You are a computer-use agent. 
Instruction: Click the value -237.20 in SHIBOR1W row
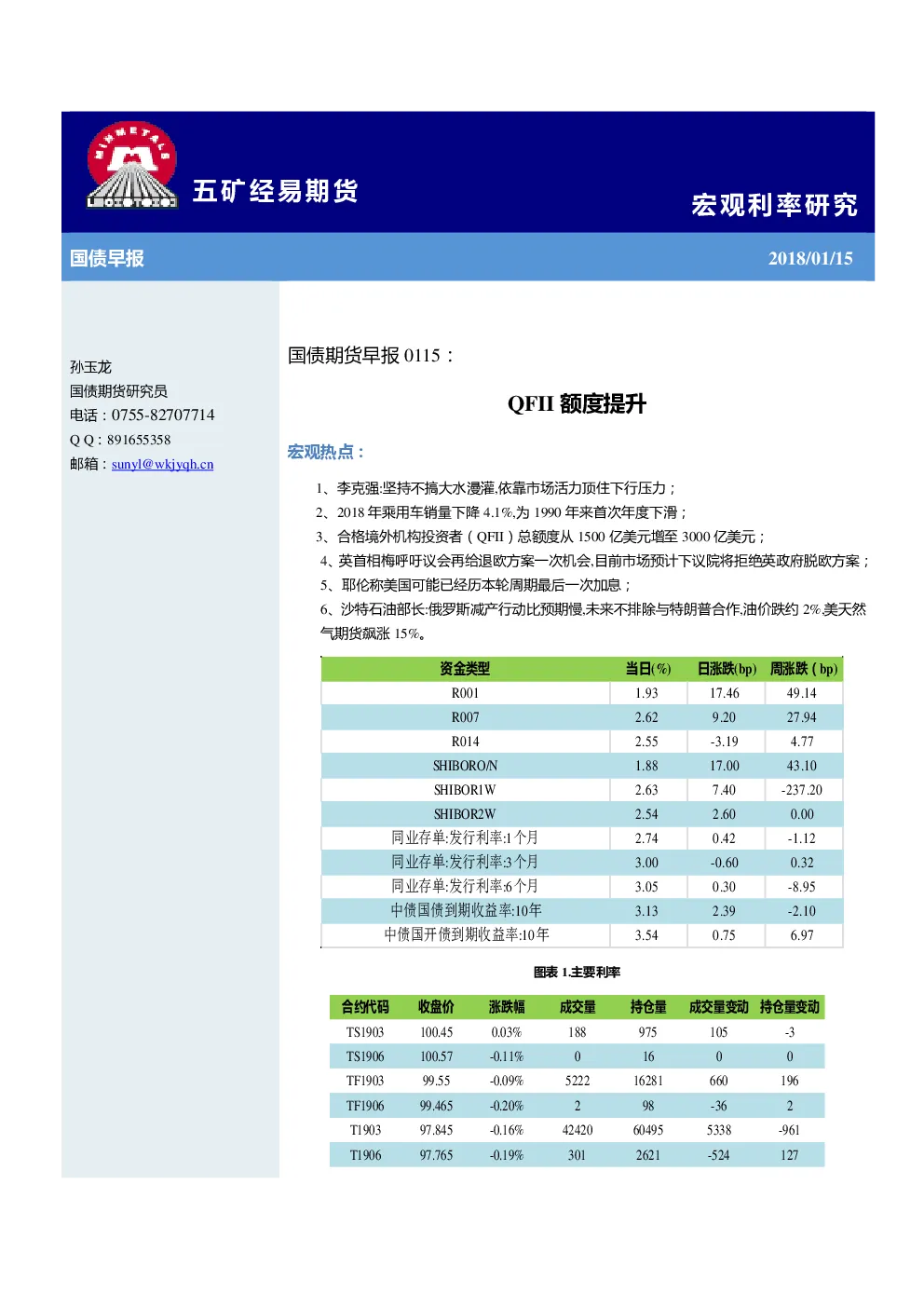[x=802, y=790]
